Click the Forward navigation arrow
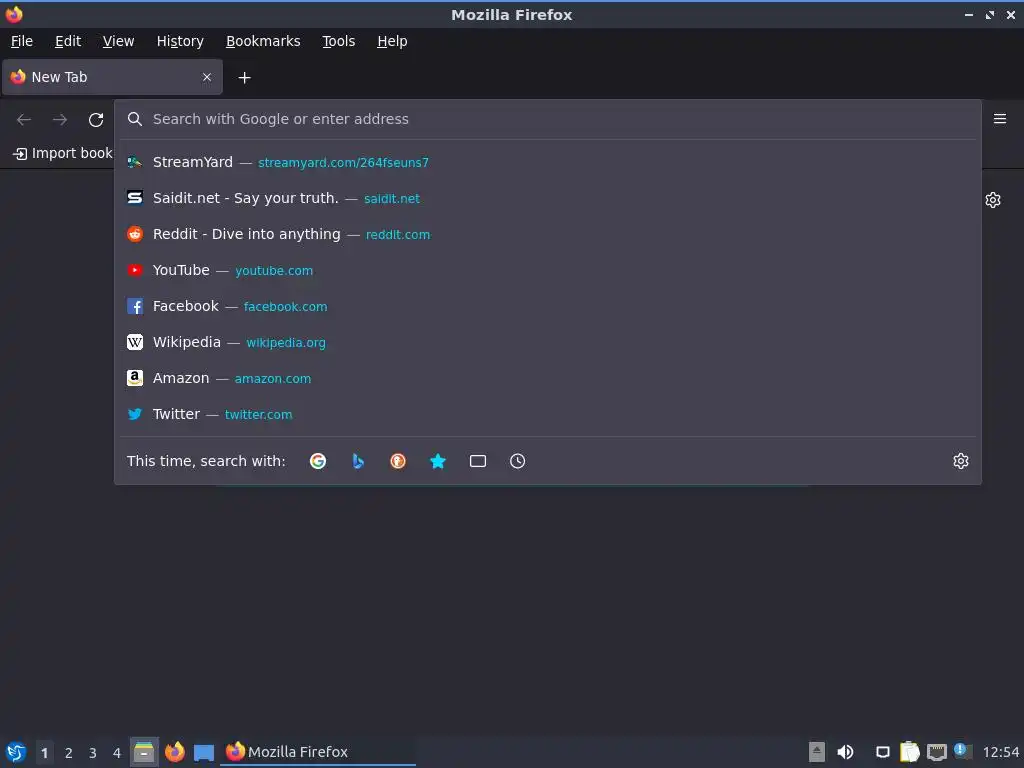This screenshot has height=768, width=1024. click(60, 120)
